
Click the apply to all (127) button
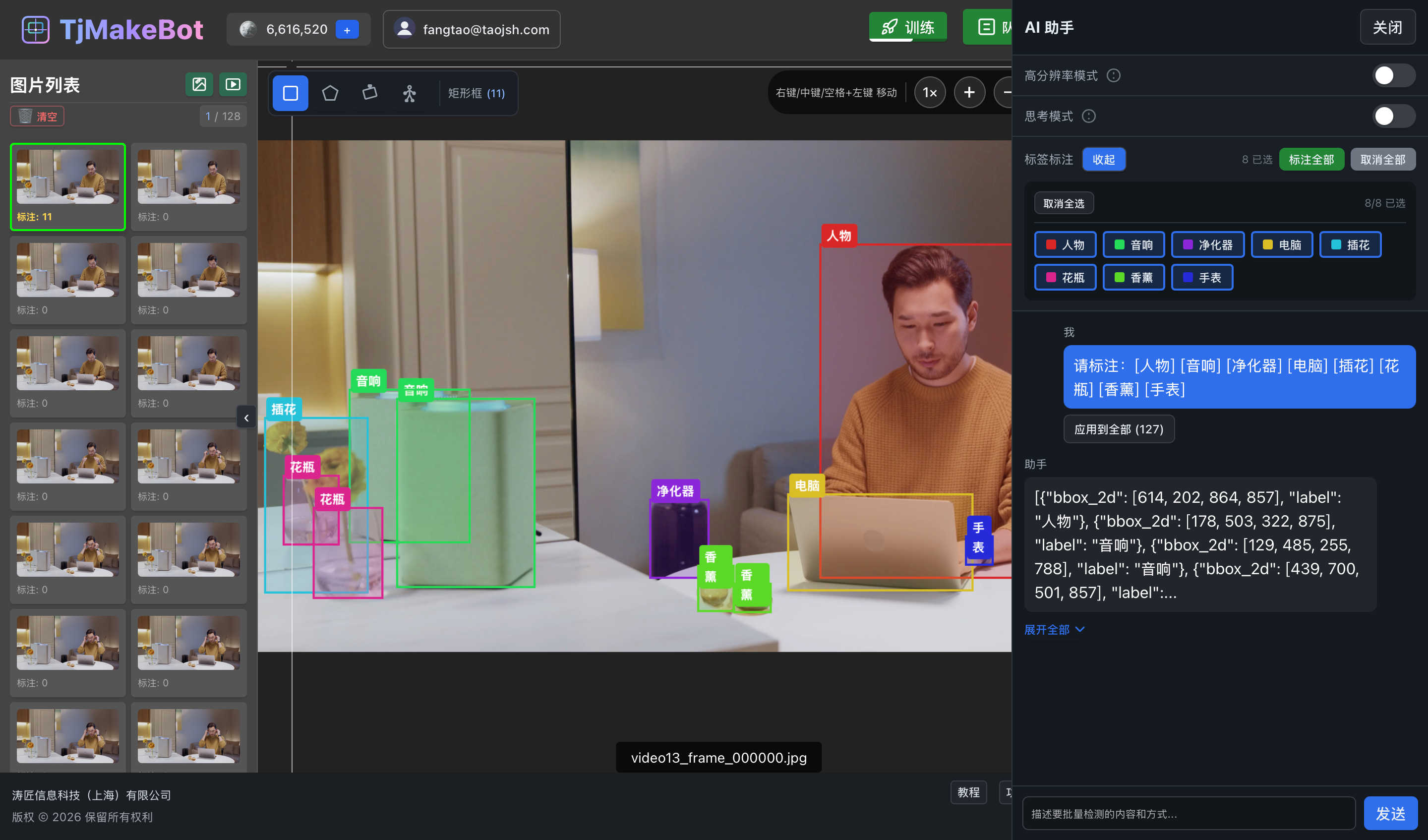pos(1118,429)
